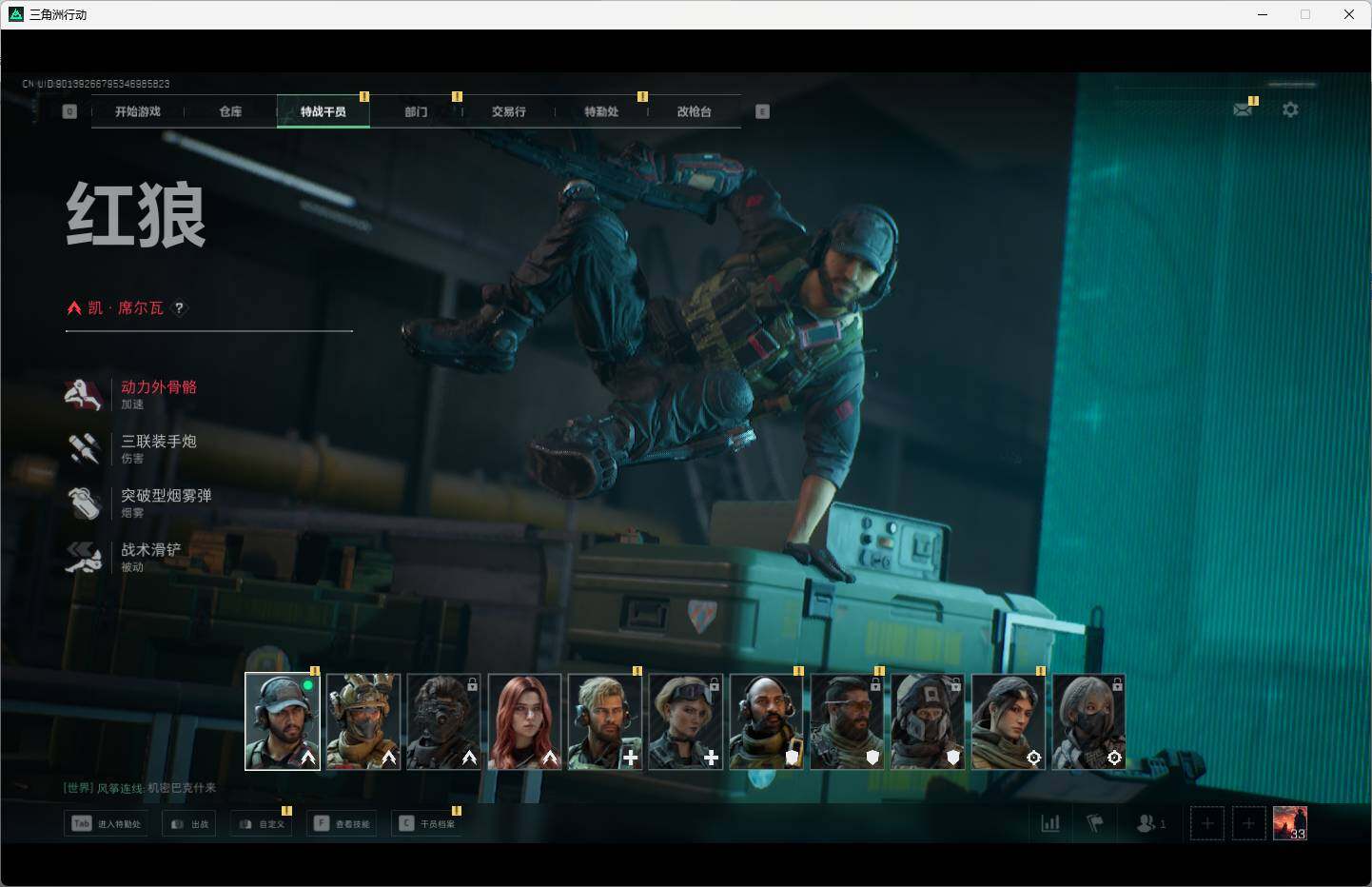Viewport: 1372px width, 887px height.
Task: Select the locked gray-haired masked recon operator
Action: (x=1089, y=721)
